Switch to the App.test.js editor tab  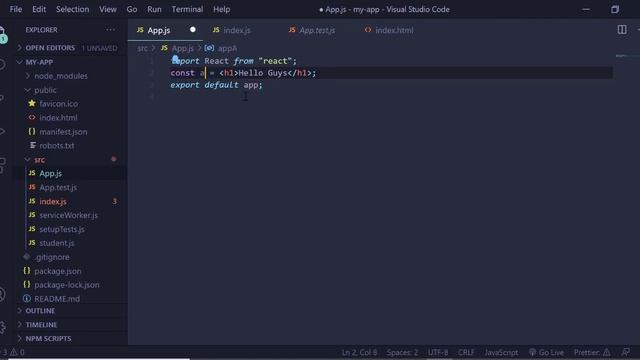(317, 30)
